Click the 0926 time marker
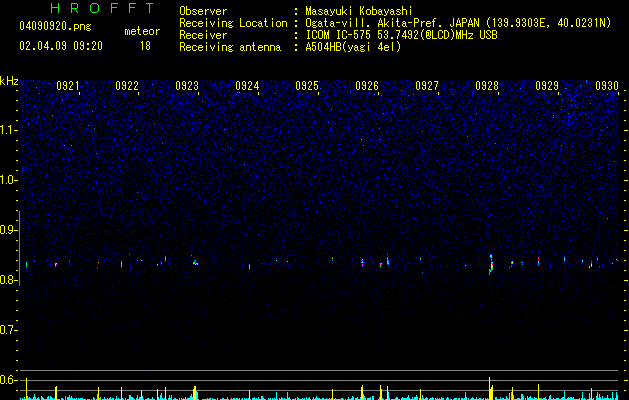This screenshot has height=400, width=629. tap(367, 86)
